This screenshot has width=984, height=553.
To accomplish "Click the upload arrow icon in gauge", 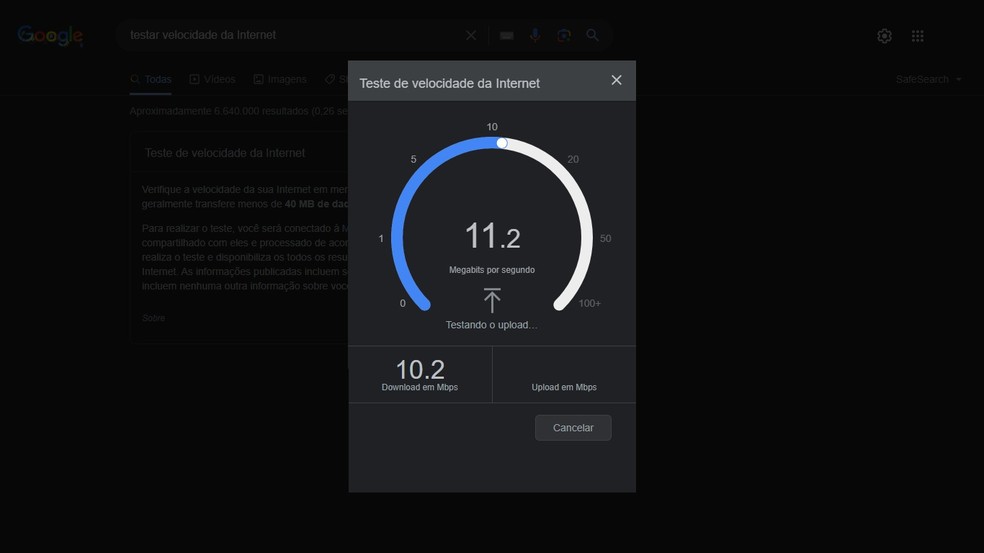I will pos(492,300).
